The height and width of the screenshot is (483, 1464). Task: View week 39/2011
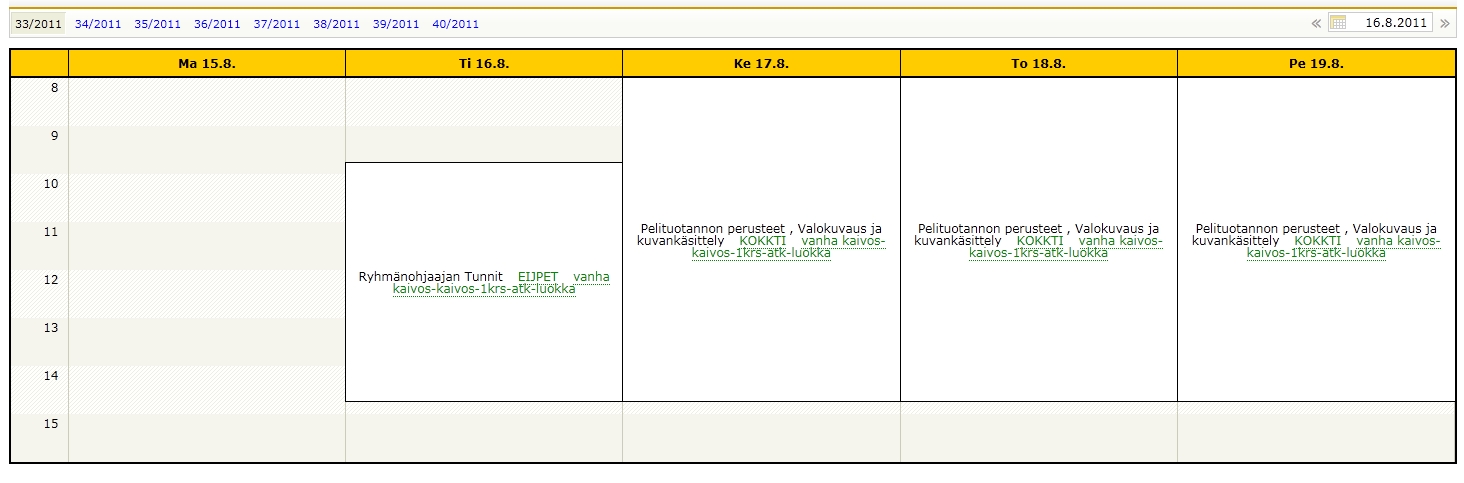tap(396, 24)
